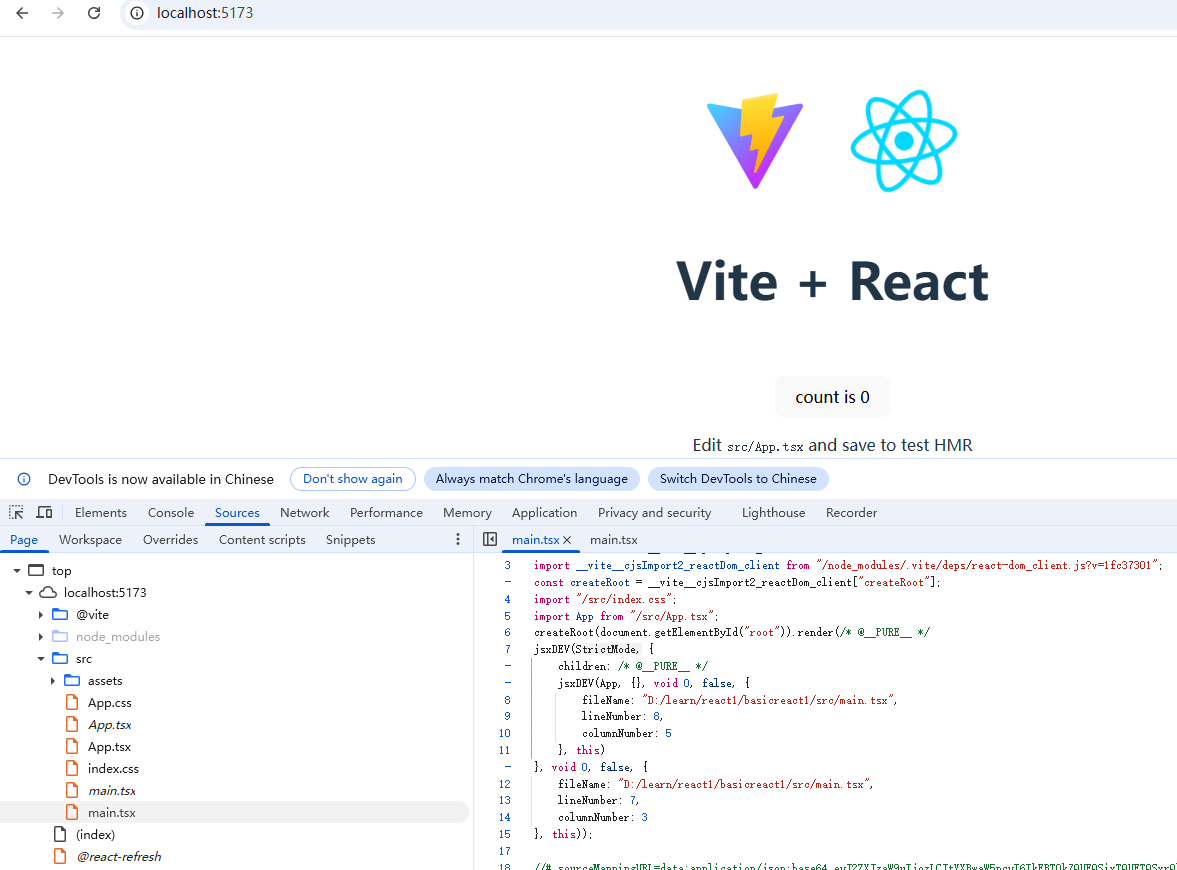This screenshot has height=870, width=1177.
Task: Collapse the src folder
Action: pyautogui.click(x=41, y=659)
